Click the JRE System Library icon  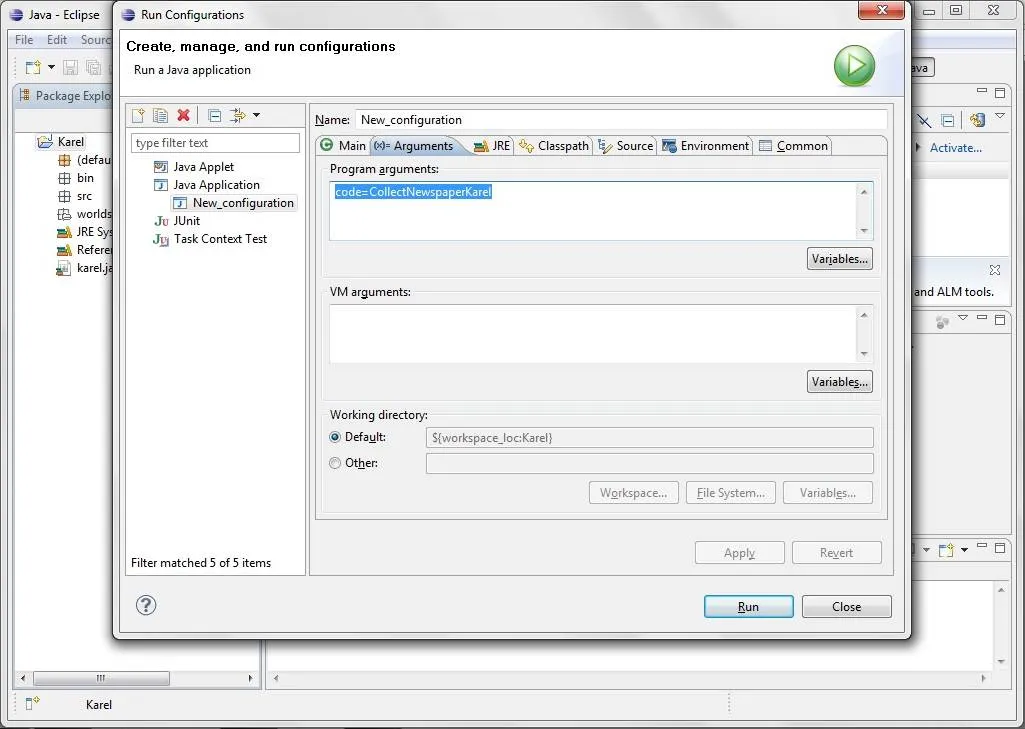point(64,232)
